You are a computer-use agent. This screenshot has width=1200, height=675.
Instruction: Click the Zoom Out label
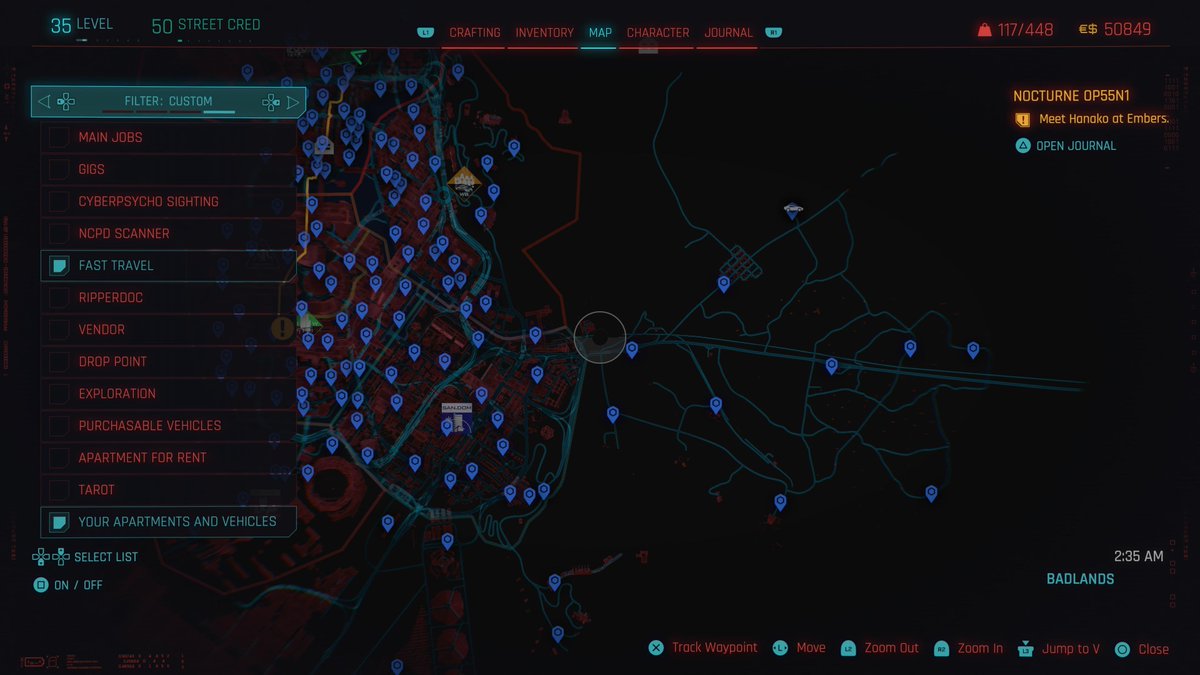(x=891, y=648)
